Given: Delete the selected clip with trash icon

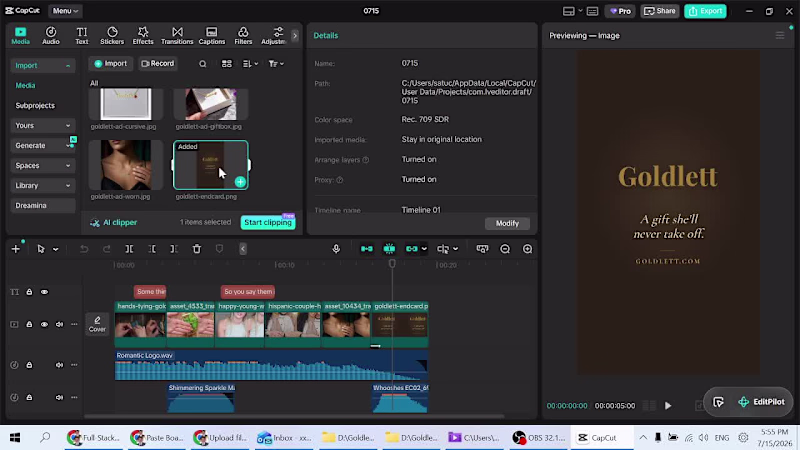Looking at the screenshot, I should point(197,249).
